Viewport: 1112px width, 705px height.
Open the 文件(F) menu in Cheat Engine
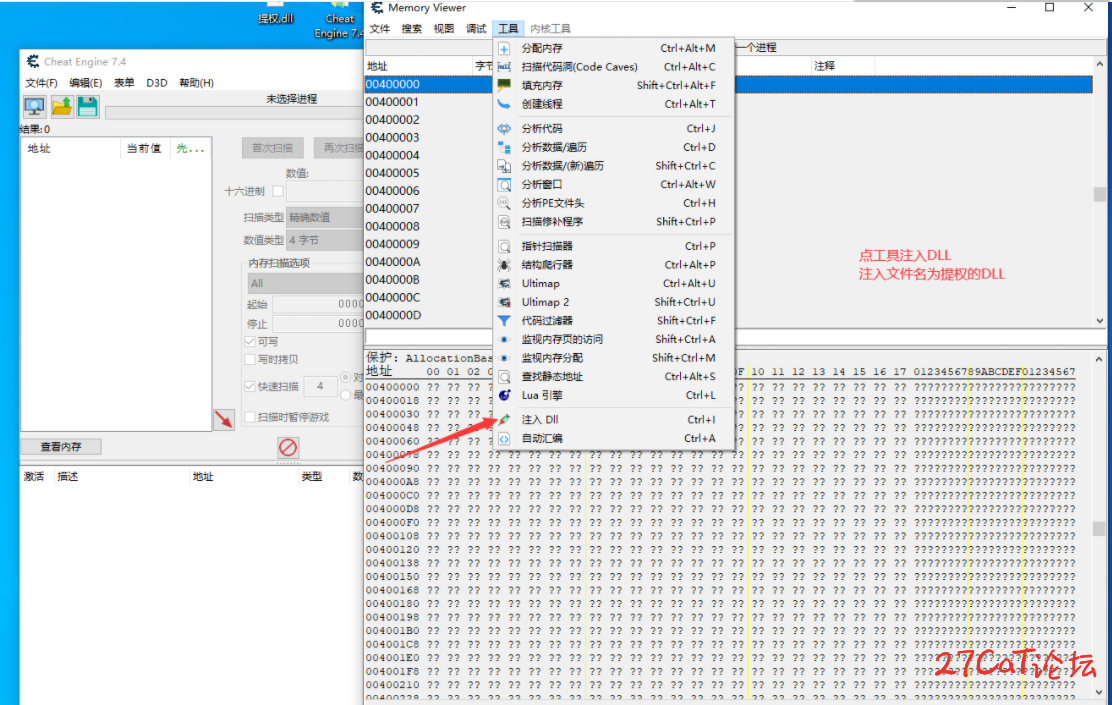click(41, 83)
